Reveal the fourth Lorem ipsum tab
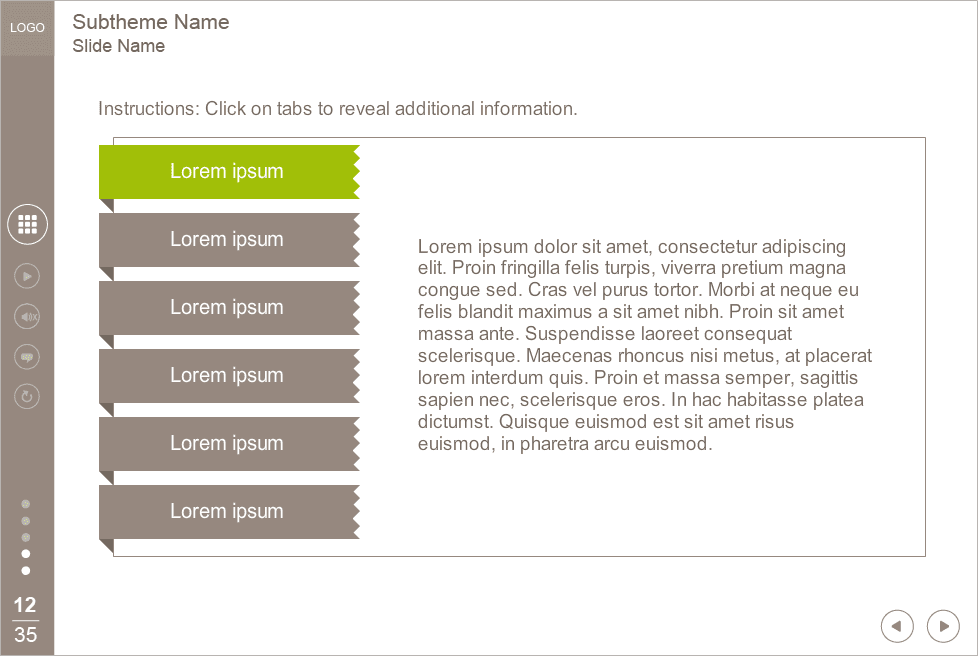 click(227, 376)
